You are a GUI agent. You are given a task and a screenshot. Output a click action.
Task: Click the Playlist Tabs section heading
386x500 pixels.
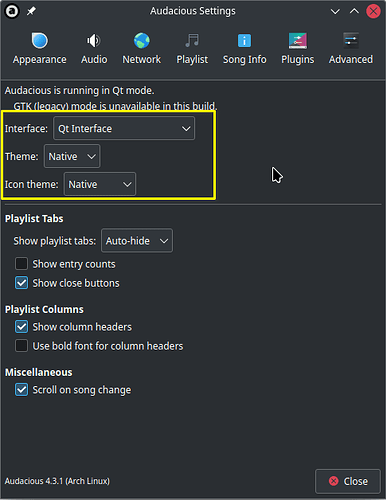click(x=34, y=219)
